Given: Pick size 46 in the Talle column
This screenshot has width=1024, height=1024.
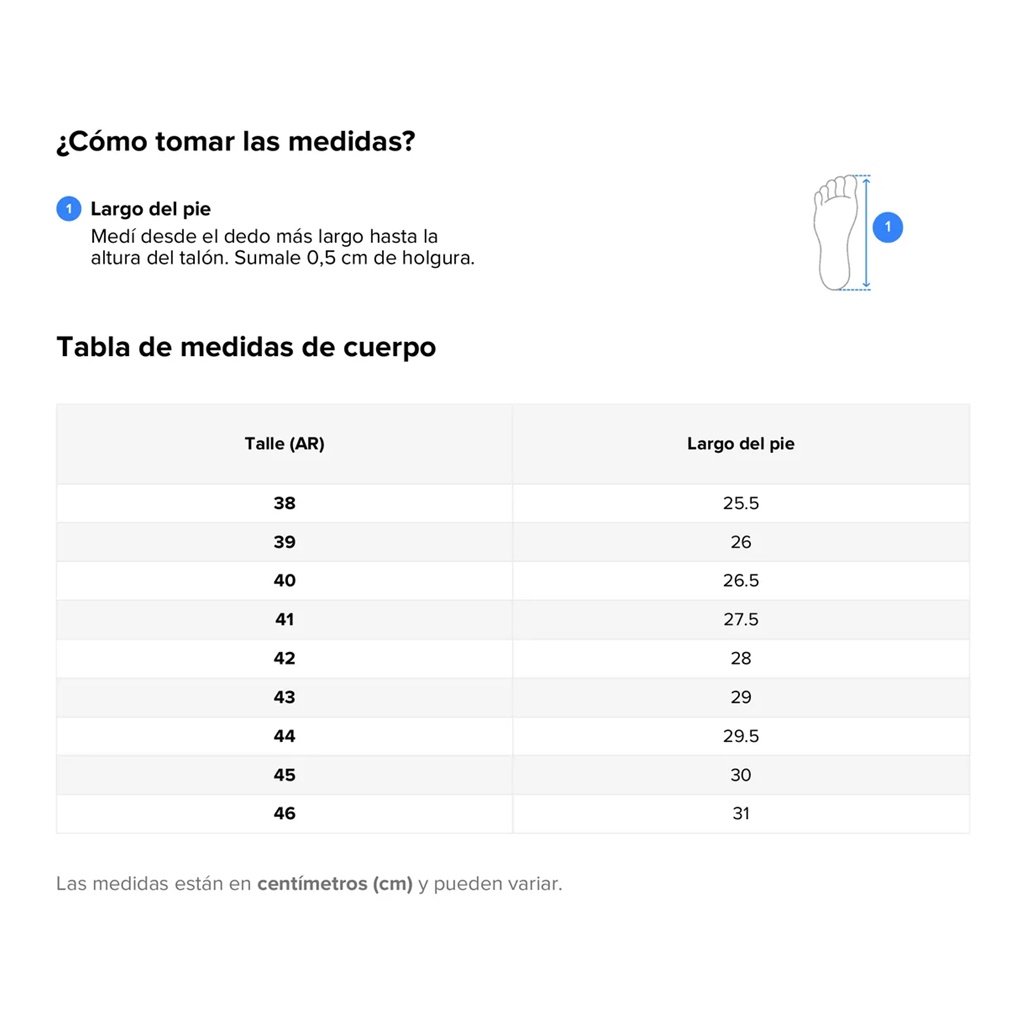Looking at the screenshot, I should pos(285,813).
